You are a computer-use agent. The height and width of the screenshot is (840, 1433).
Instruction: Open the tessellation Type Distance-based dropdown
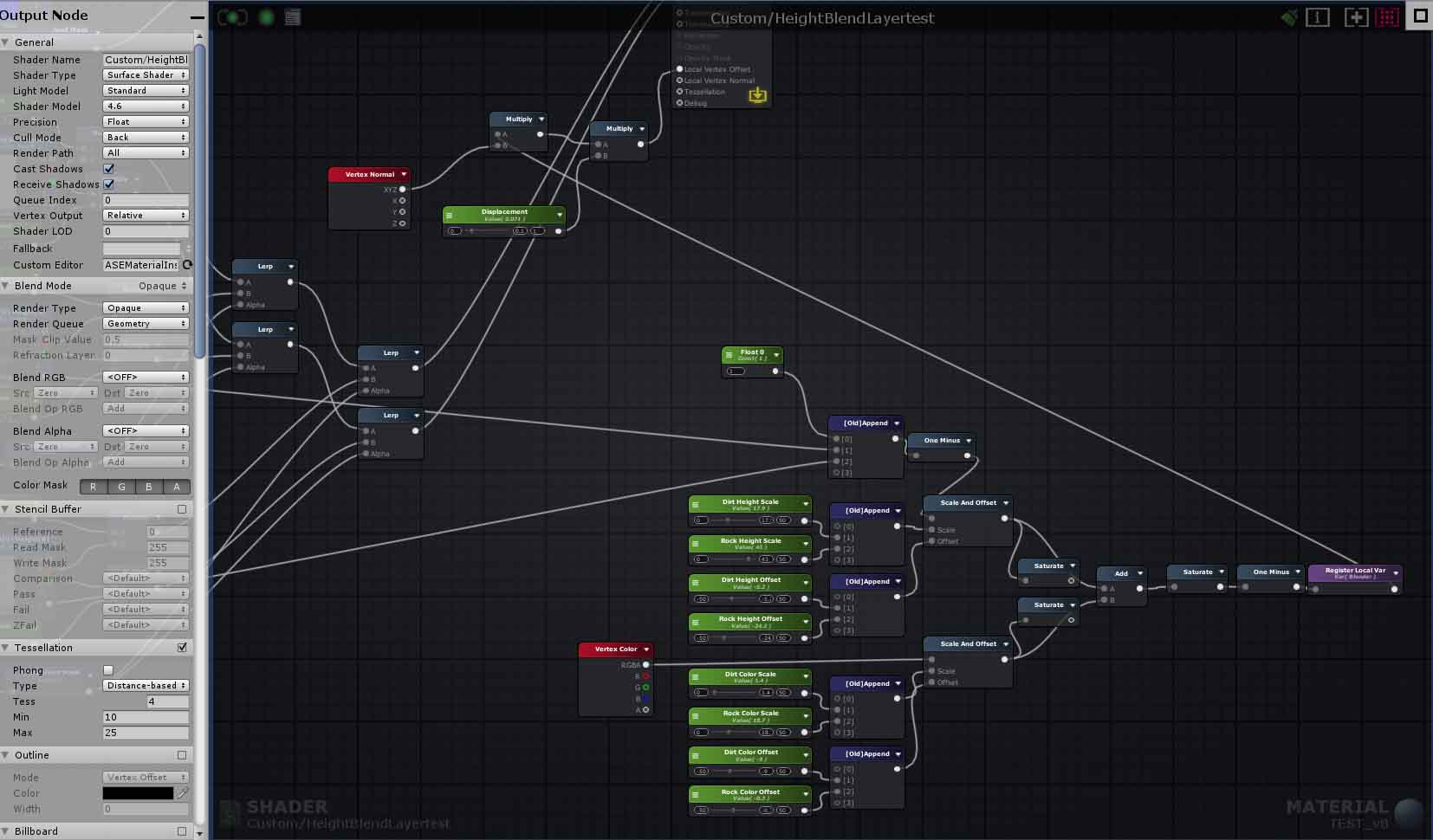click(146, 686)
